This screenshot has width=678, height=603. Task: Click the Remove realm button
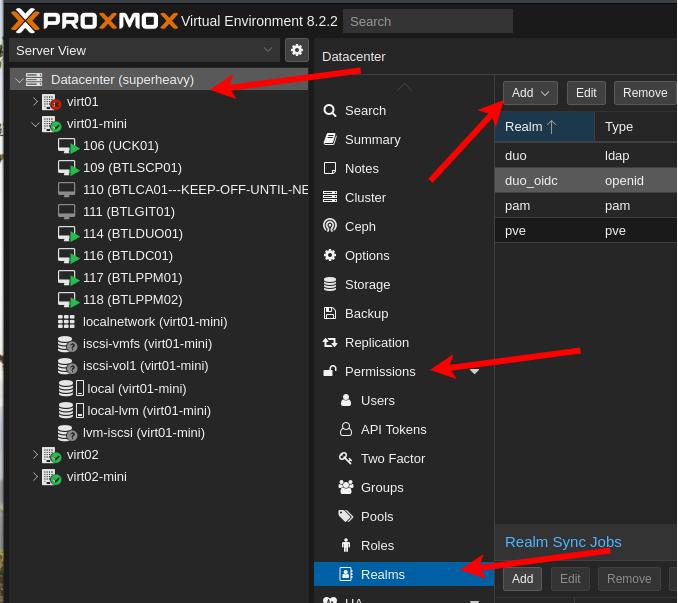pos(644,93)
